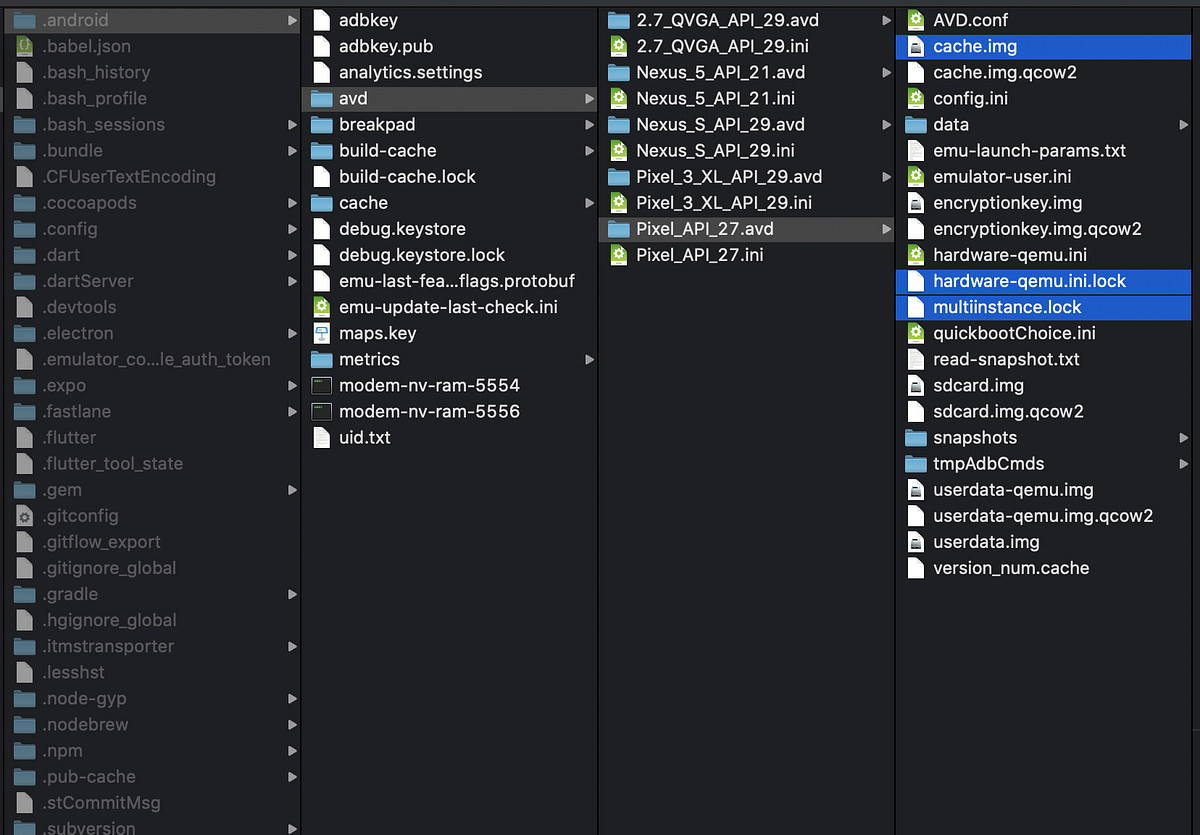Viewport: 1200px width, 835px height.
Task: Click the Android icon beside emu-update-last-check.ini
Action: point(322,307)
